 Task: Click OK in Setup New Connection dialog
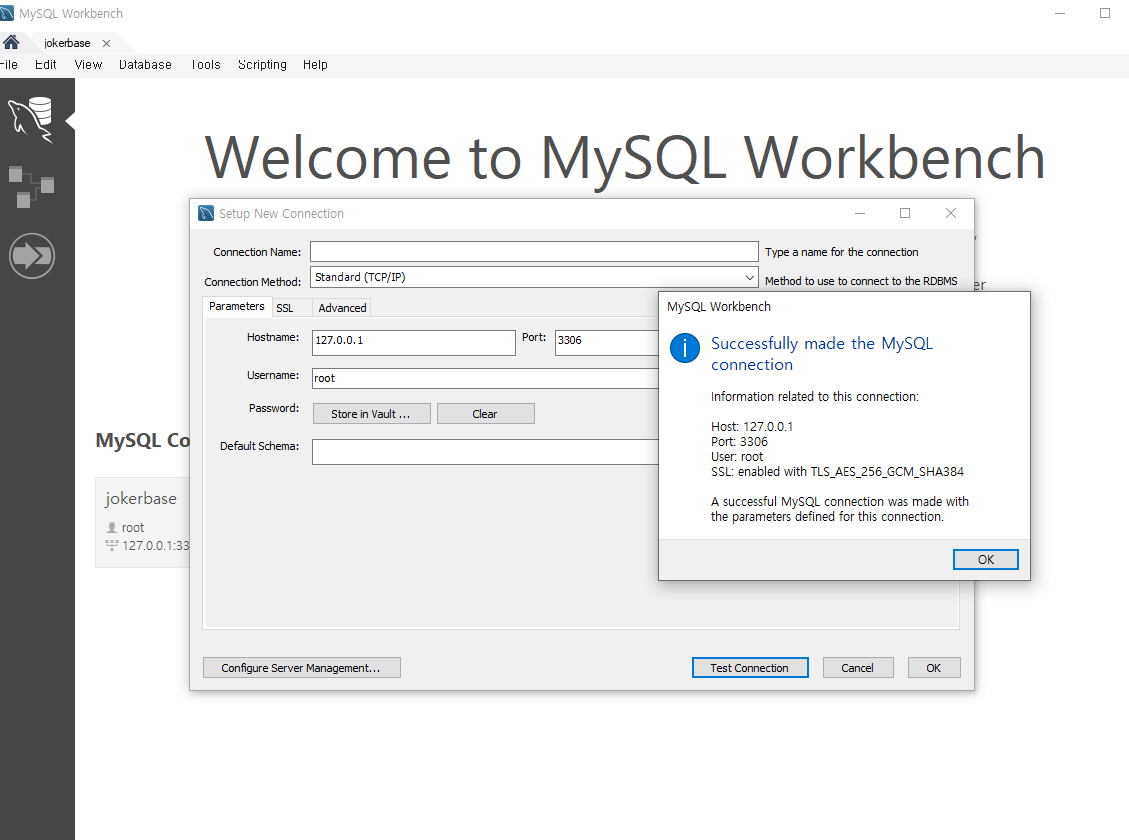(x=933, y=668)
